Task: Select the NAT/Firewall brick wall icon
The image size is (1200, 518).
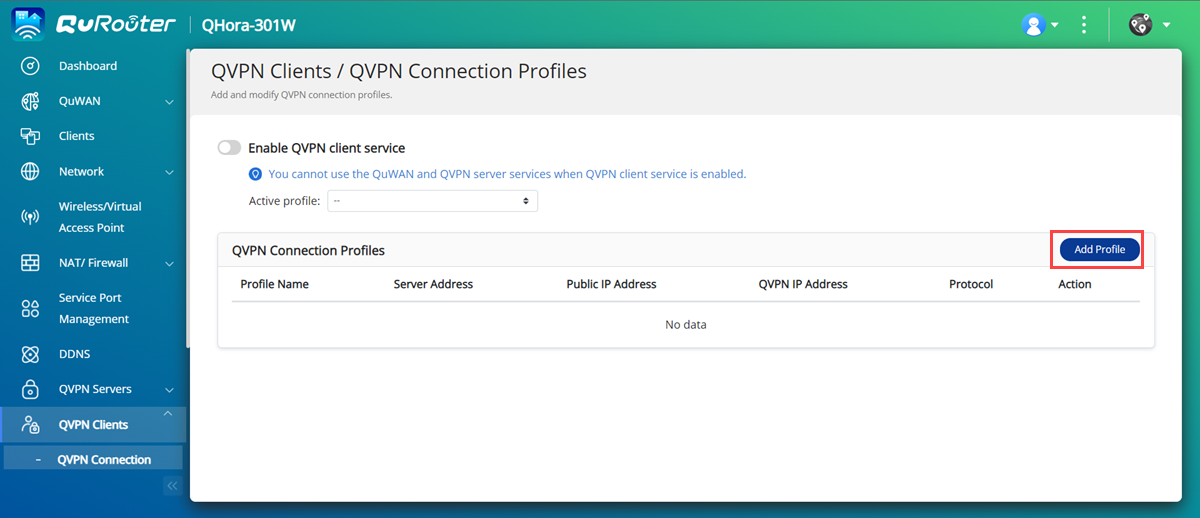Action: tap(30, 263)
